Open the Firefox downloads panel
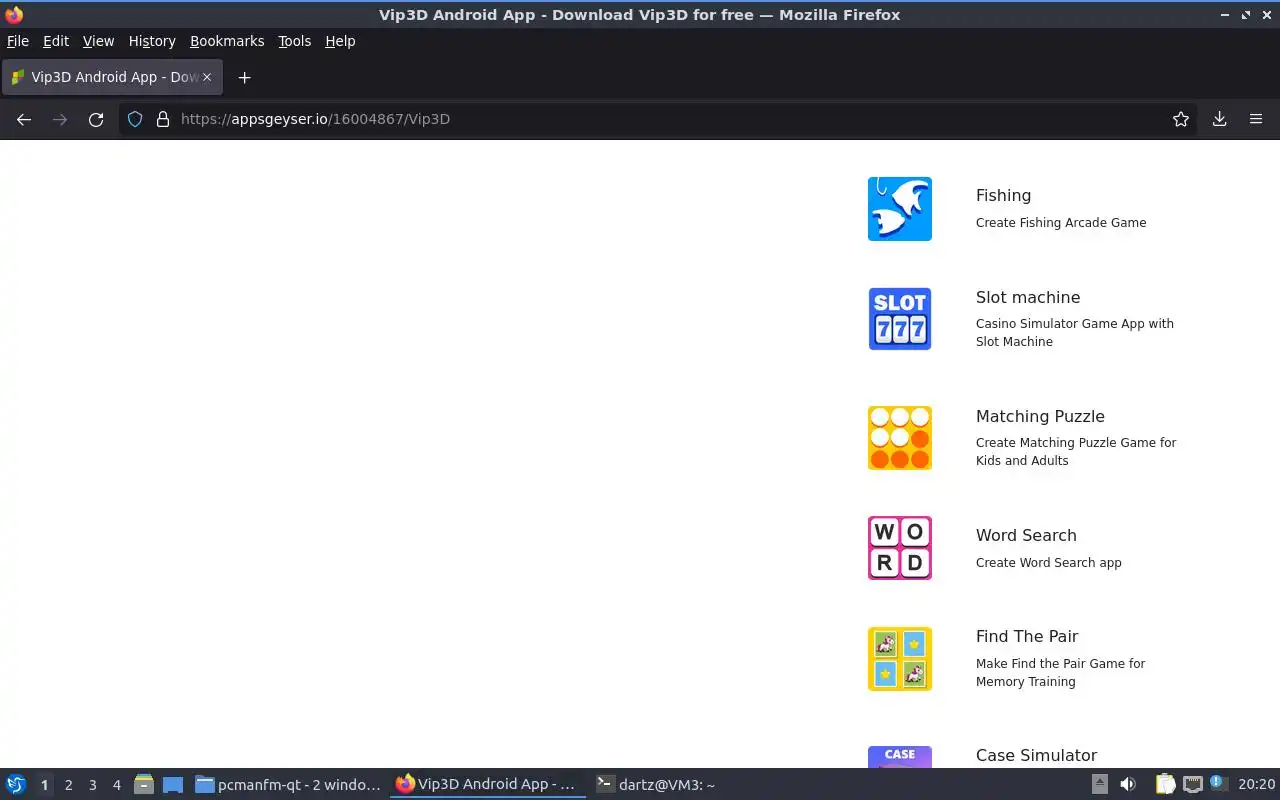The height and width of the screenshot is (800, 1280). pos(1220,119)
